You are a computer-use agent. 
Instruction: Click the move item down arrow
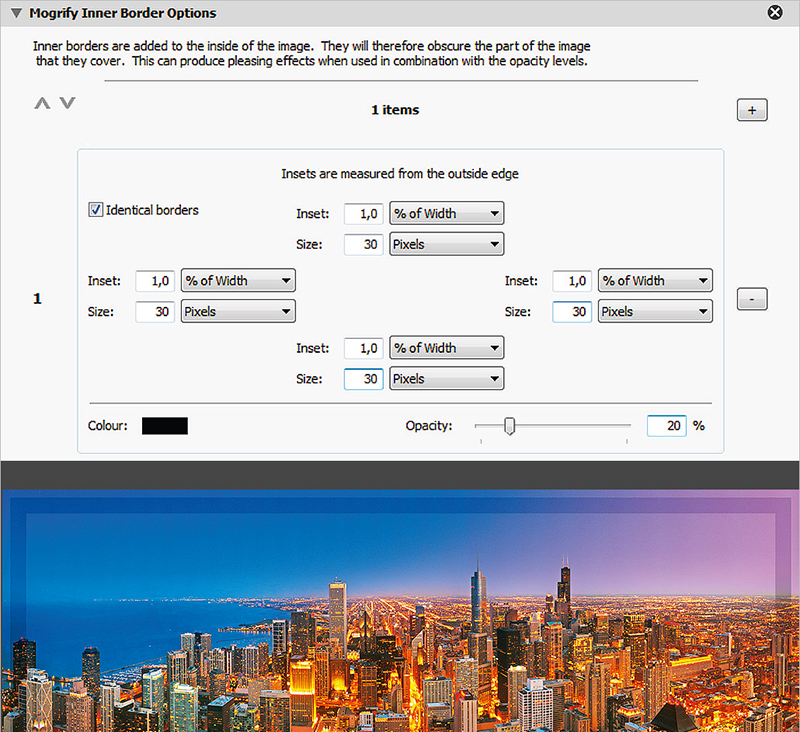point(67,103)
